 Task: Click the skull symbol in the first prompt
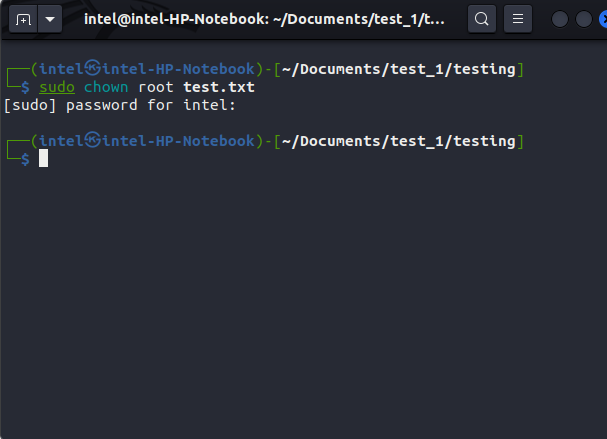tap(92, 69)
